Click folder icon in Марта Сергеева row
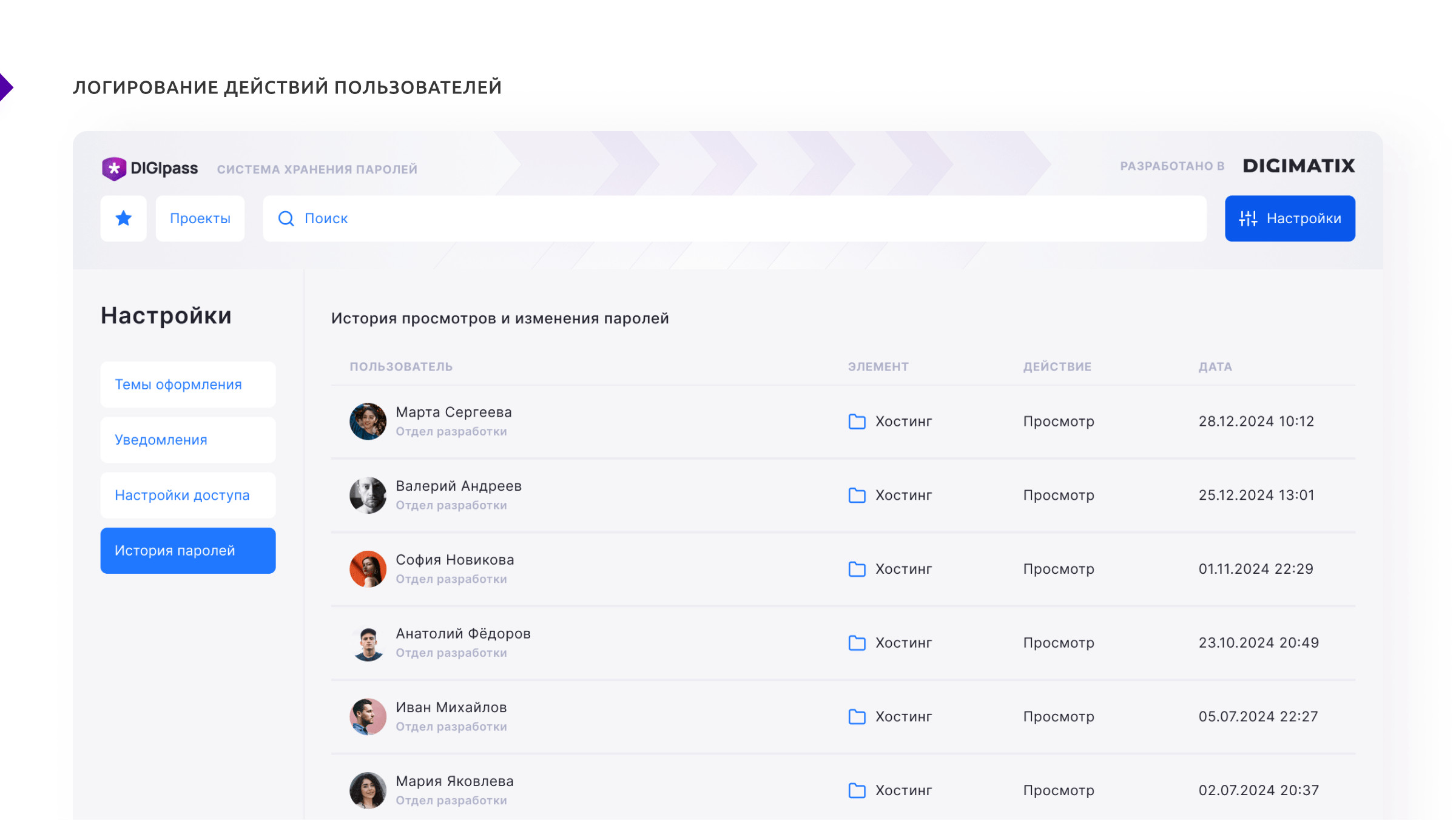 click(x=857, y=422)
